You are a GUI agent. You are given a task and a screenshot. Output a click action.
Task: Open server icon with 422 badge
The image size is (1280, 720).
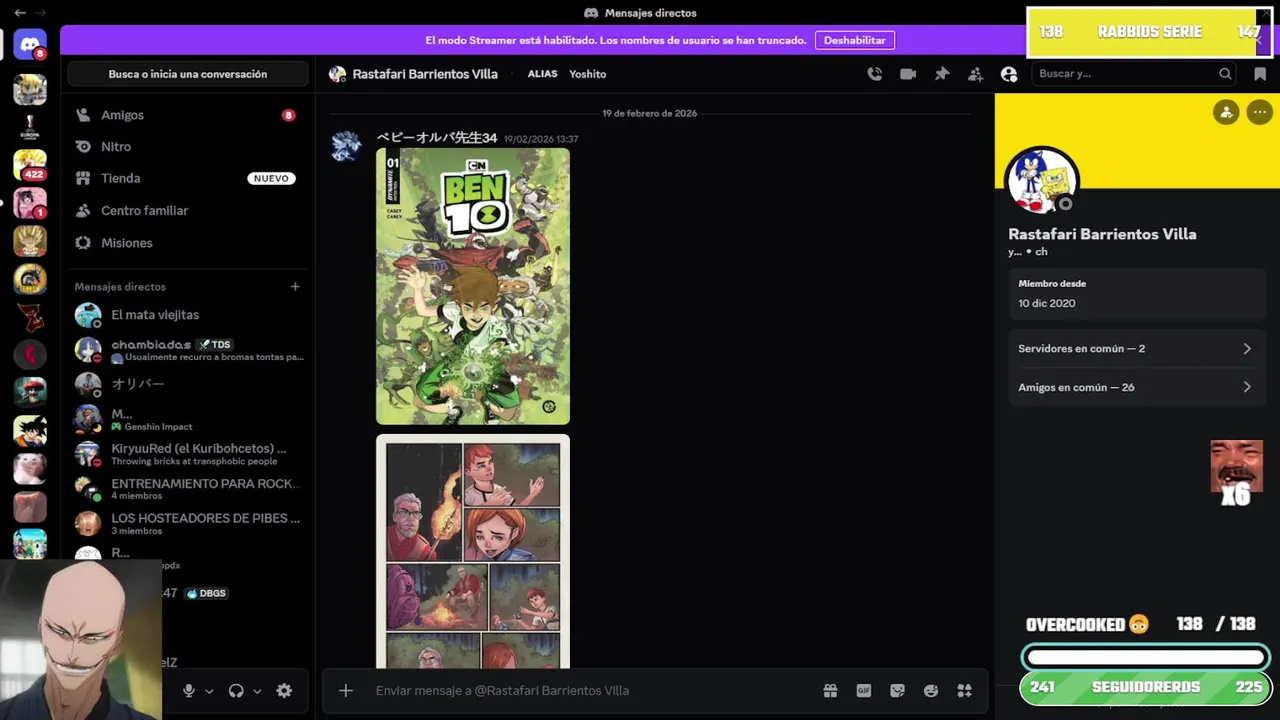30,166
